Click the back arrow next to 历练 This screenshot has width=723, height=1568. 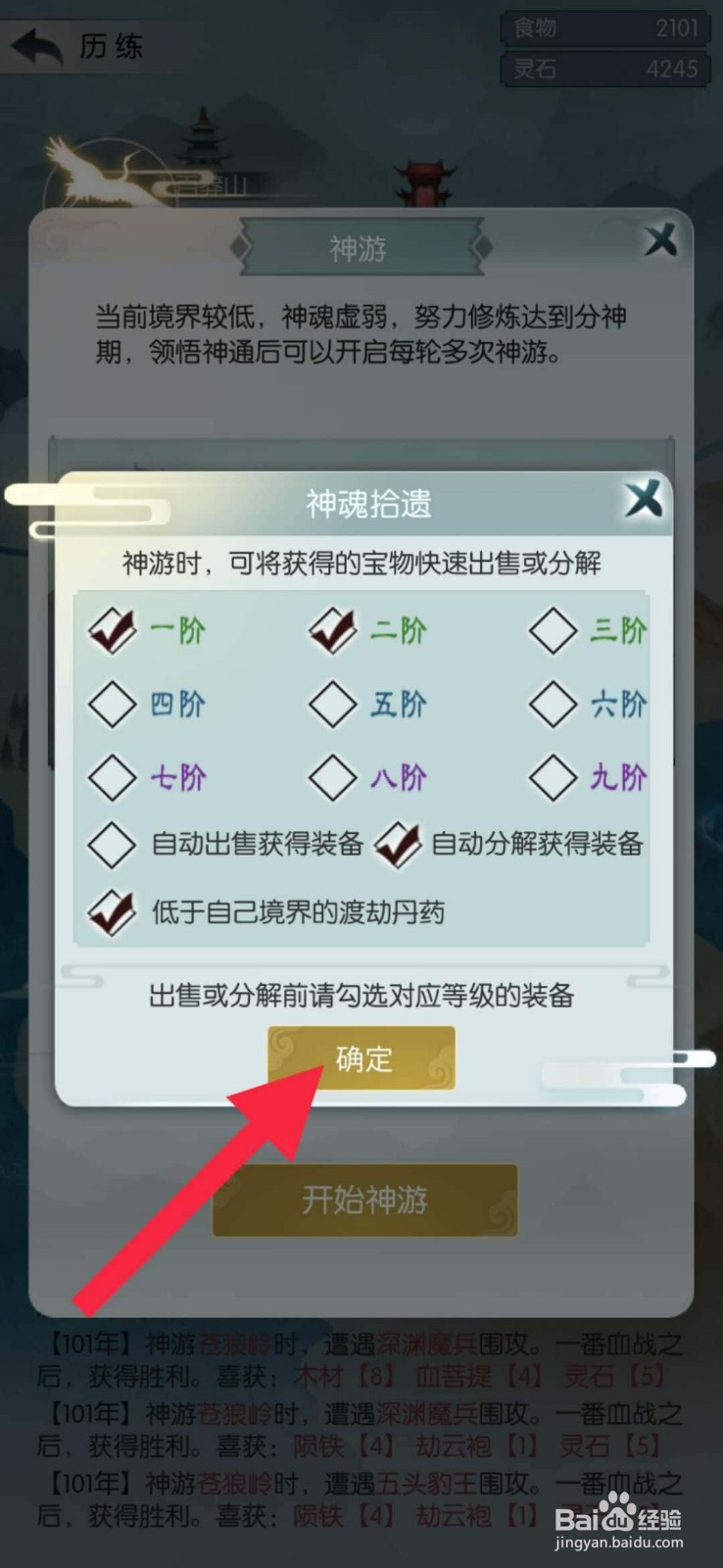tap(35, 46)
